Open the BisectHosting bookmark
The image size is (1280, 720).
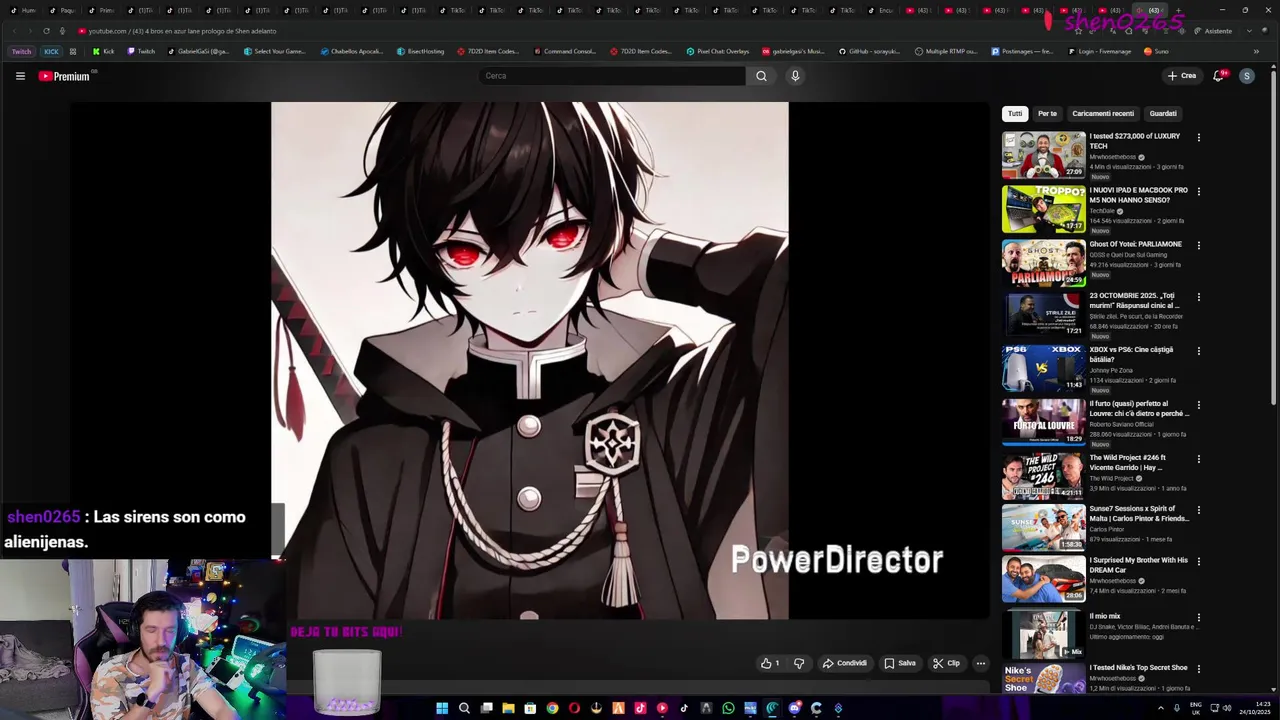[x=420, y=51]
